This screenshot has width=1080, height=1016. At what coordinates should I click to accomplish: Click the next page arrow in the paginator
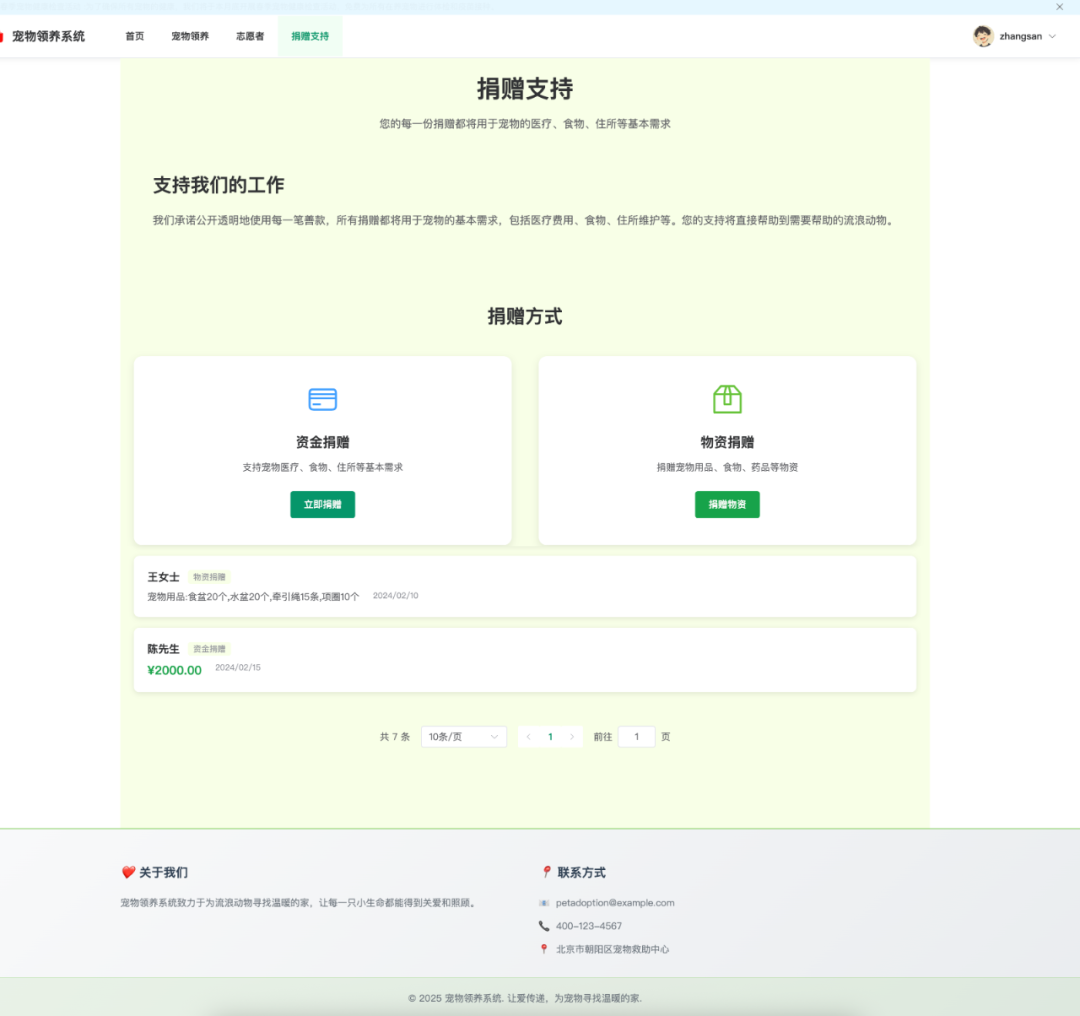click(x=572, y=737)
